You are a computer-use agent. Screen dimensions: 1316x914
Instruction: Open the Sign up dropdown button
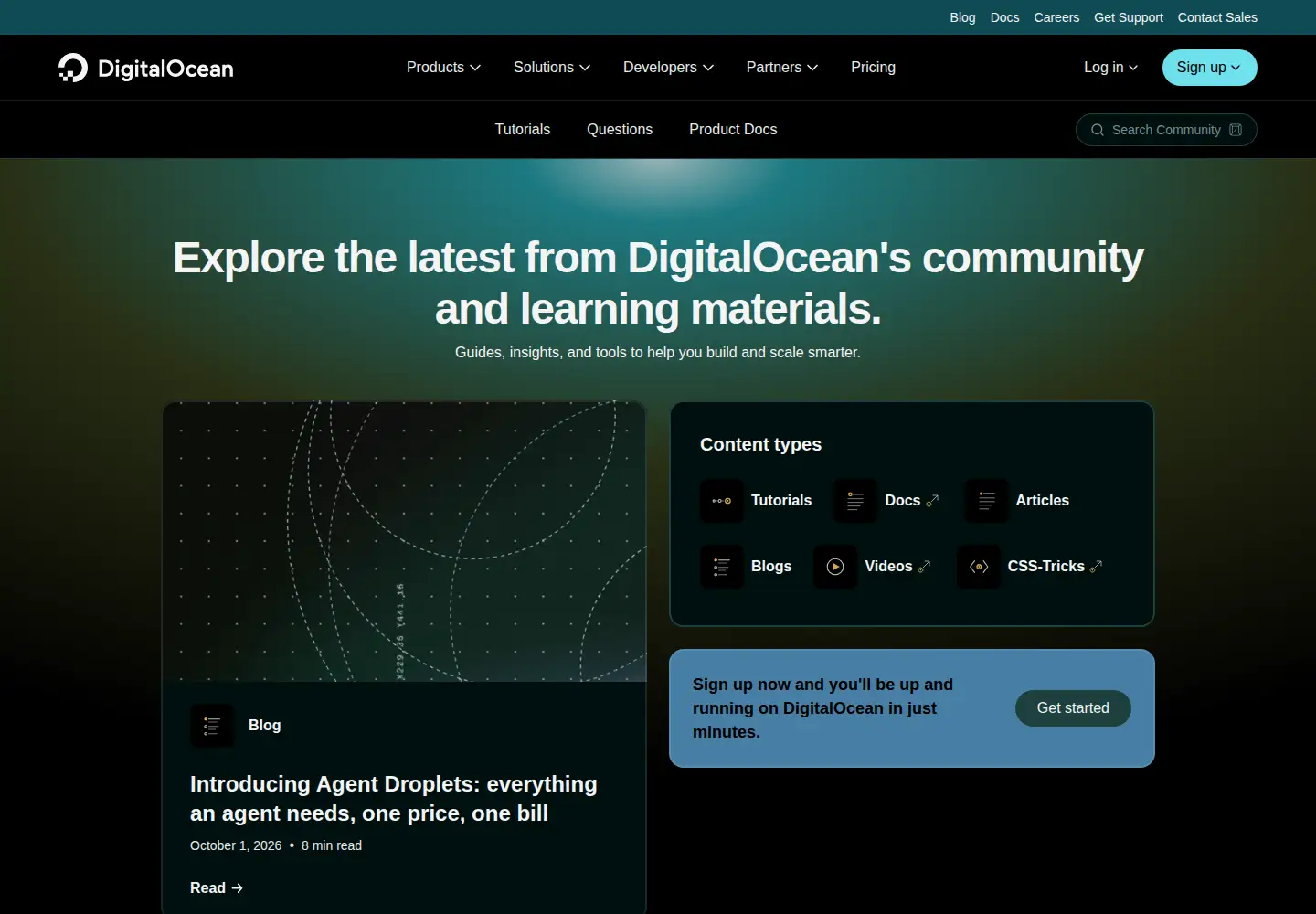pyautogui.click(x=1209, y=68)
